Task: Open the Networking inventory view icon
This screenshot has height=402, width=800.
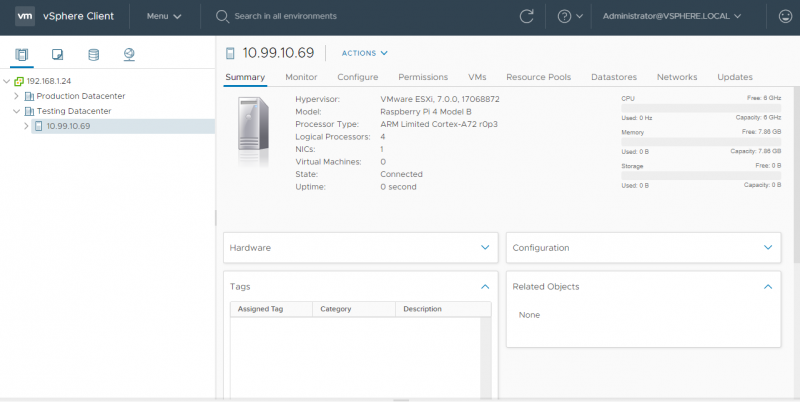Action: pyautogui.click(x=129, y=54)
